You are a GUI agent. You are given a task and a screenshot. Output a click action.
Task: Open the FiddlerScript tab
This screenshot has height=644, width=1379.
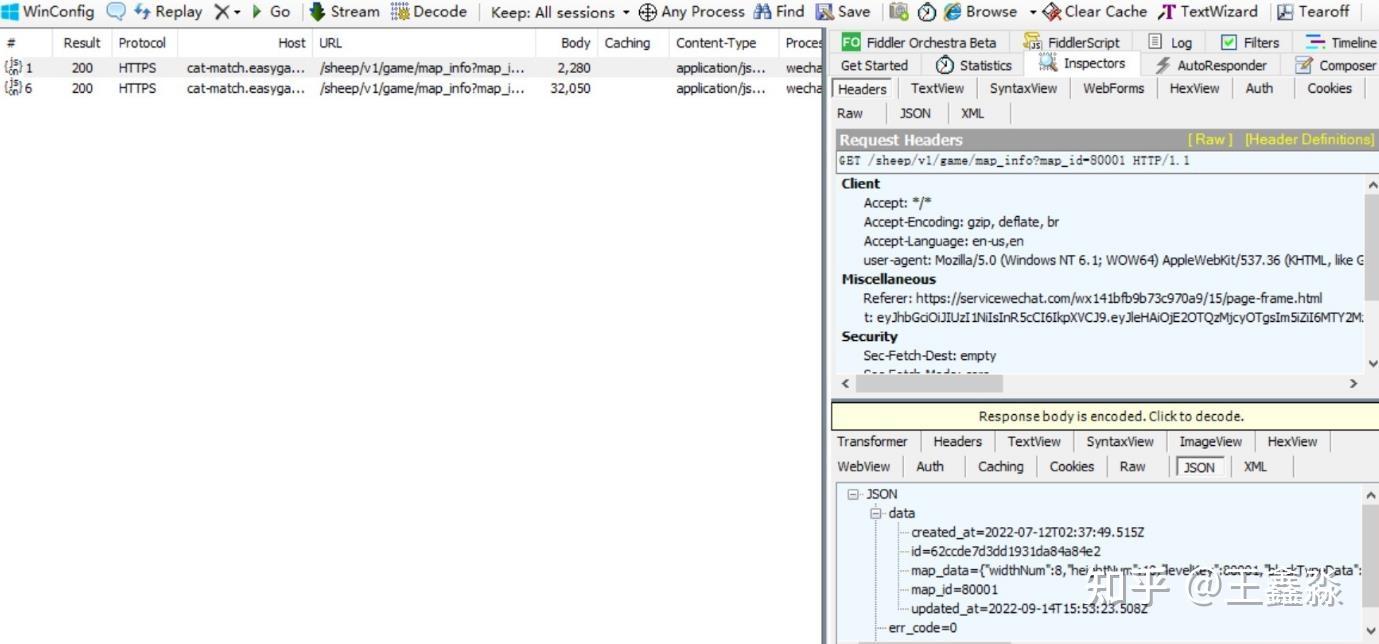(x=1071, y=42)
